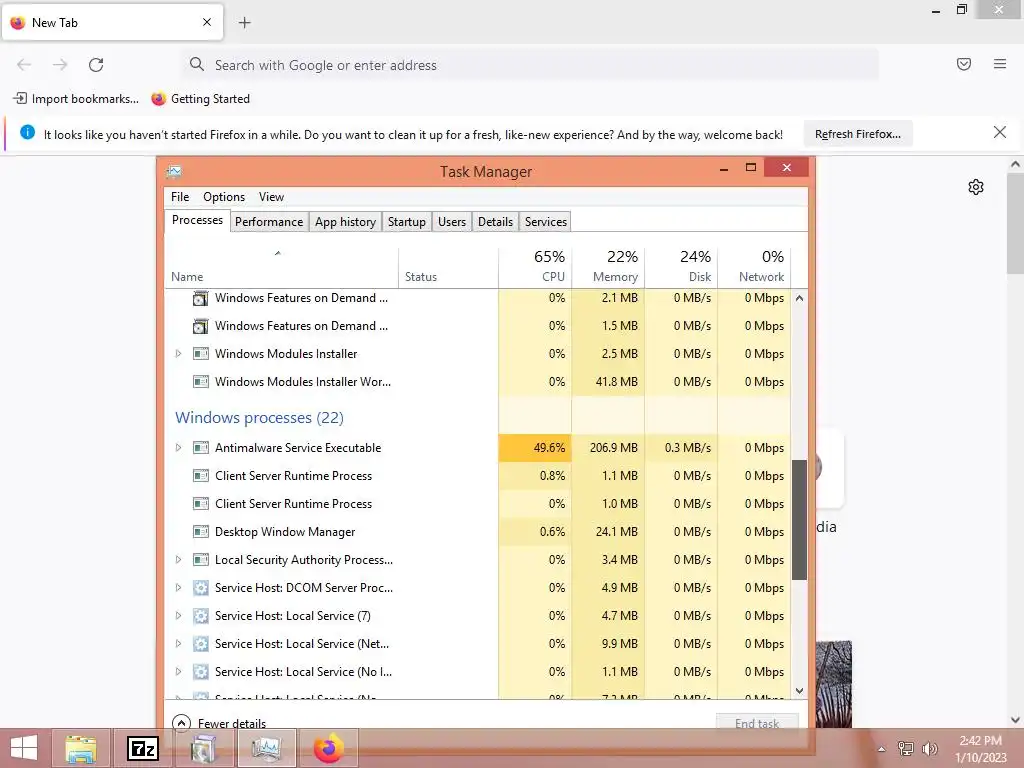
Task: Open the Task Manager View menu
Action: 271,197
